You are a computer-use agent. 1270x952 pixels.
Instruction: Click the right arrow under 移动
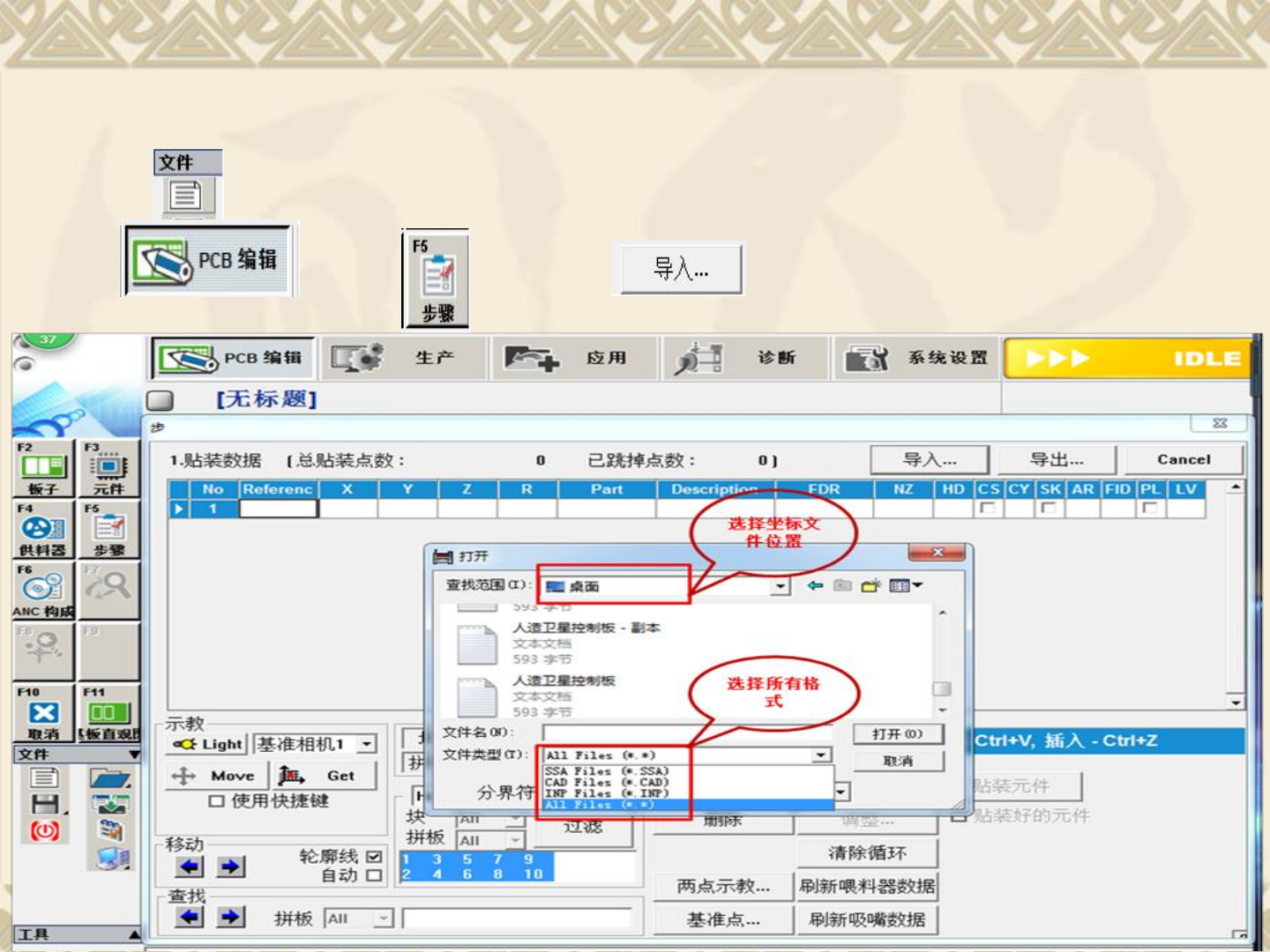(x=230, y=866)
